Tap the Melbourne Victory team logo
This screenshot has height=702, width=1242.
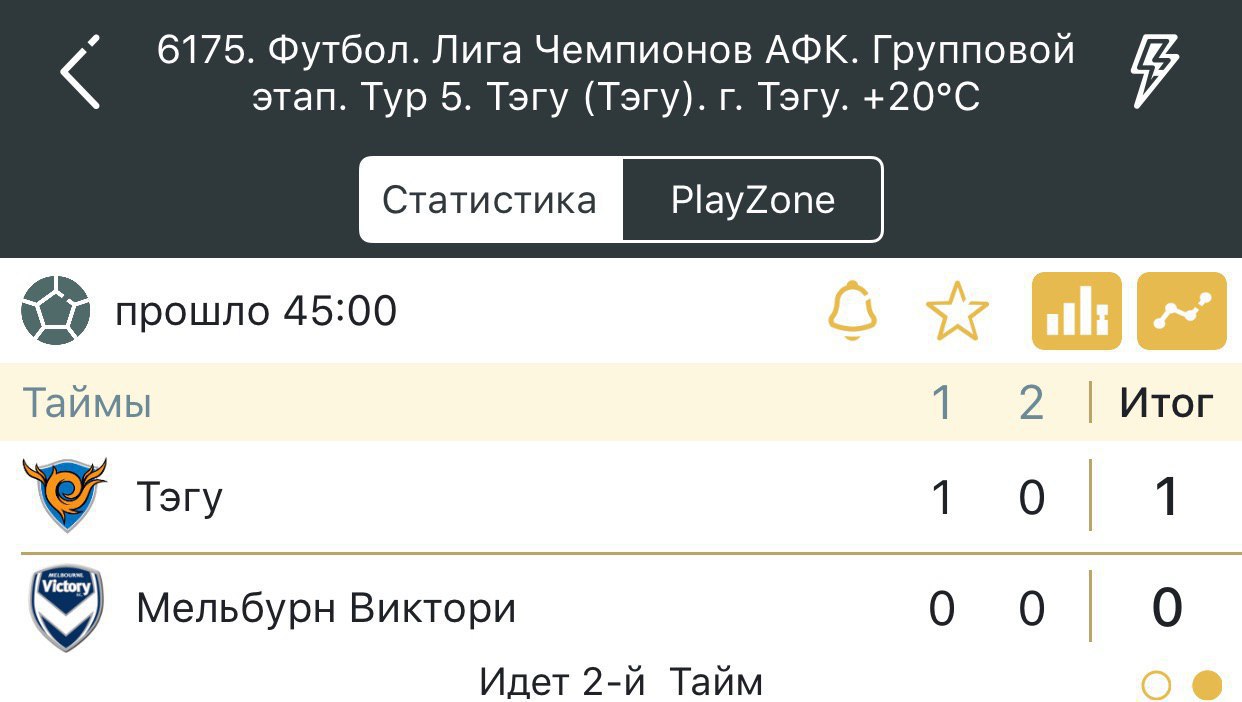click(66, 608)
